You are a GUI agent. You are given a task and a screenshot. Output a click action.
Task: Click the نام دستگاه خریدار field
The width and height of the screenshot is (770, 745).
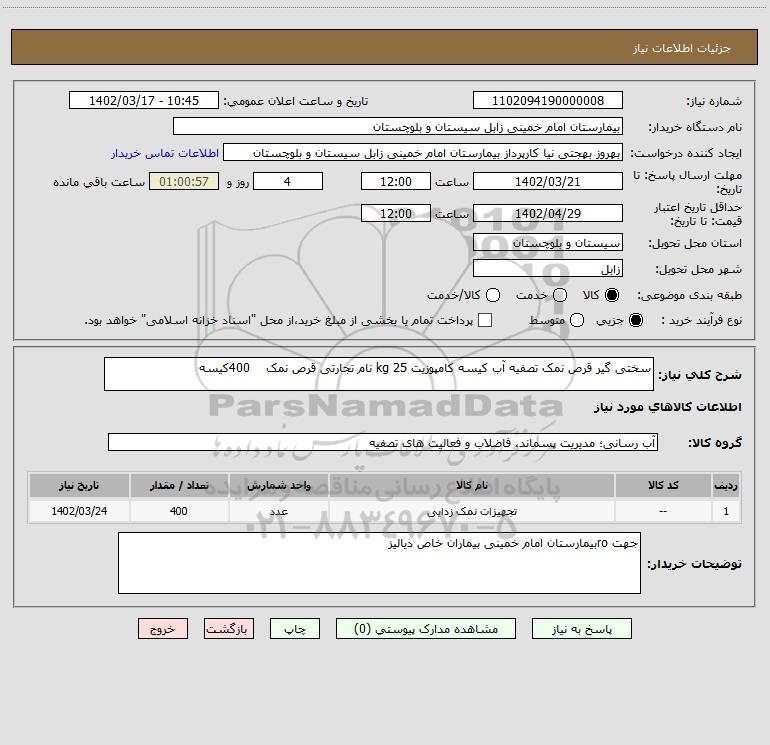398,126
